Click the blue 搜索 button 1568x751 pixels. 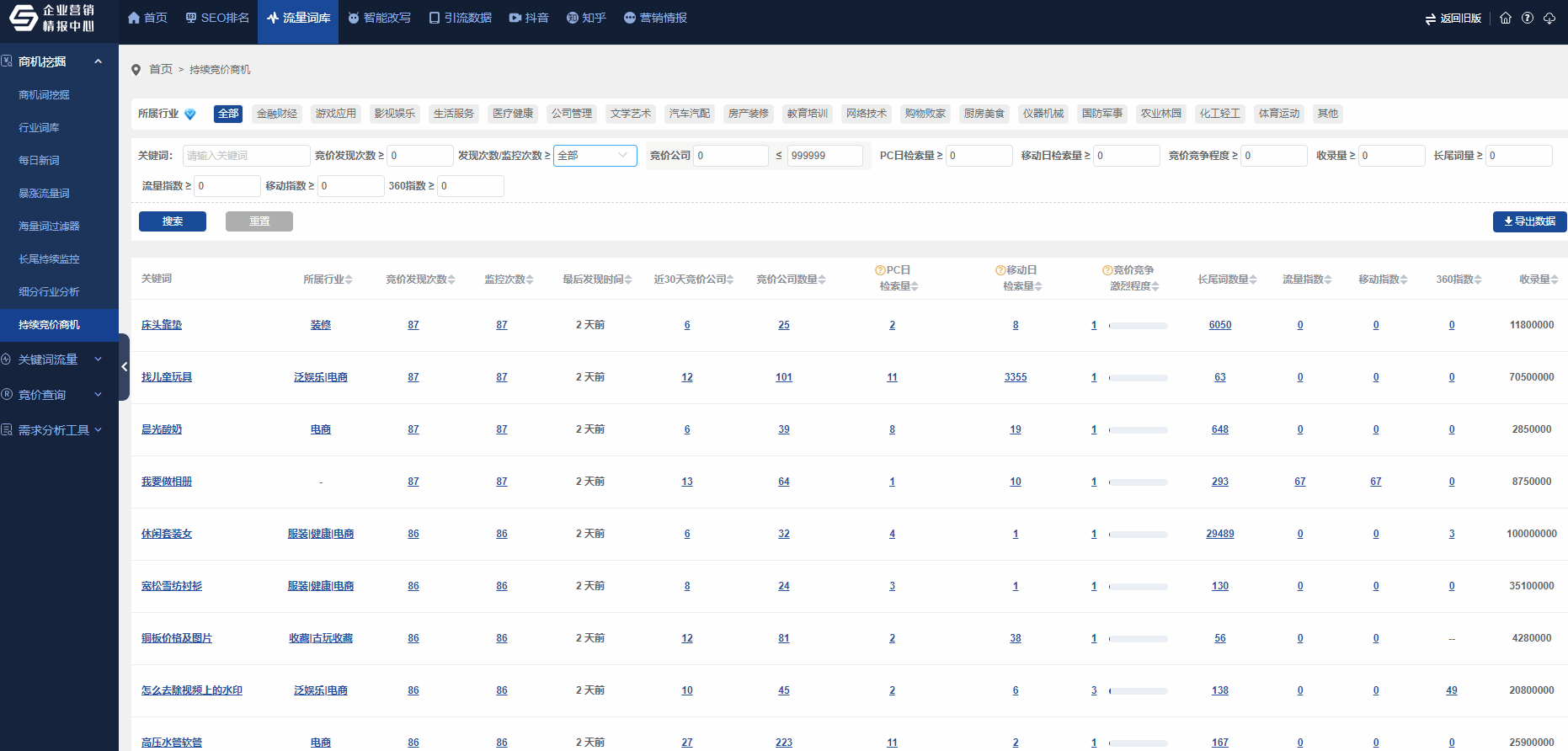[173, 221]
